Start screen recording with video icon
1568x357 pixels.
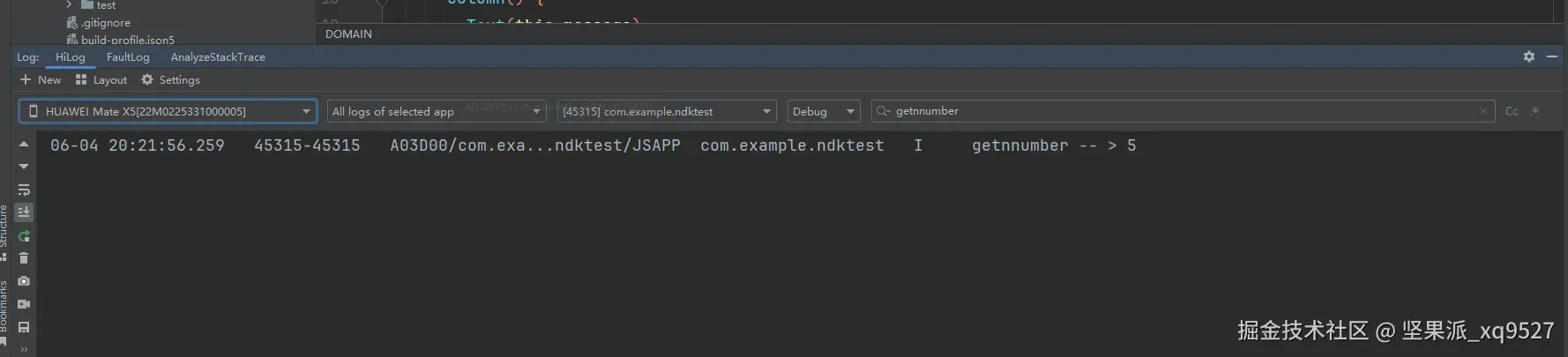tap(24, 304)
